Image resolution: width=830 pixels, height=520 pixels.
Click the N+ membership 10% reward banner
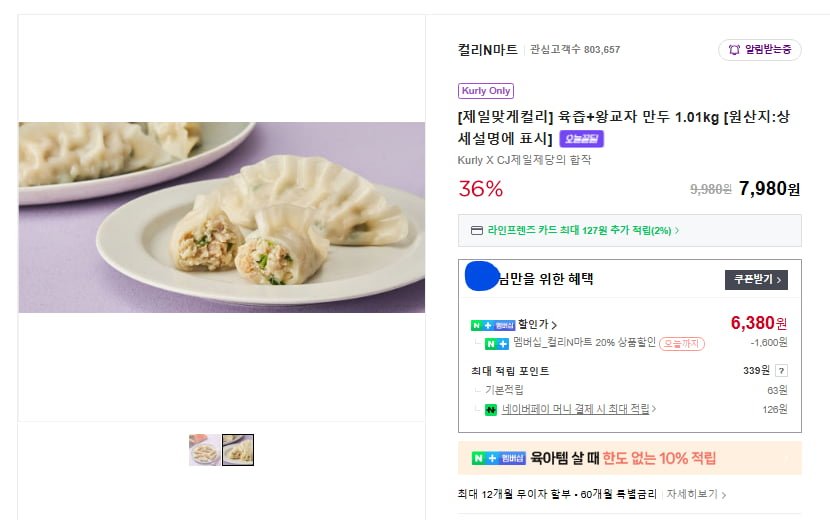click(x=629, y=459)
